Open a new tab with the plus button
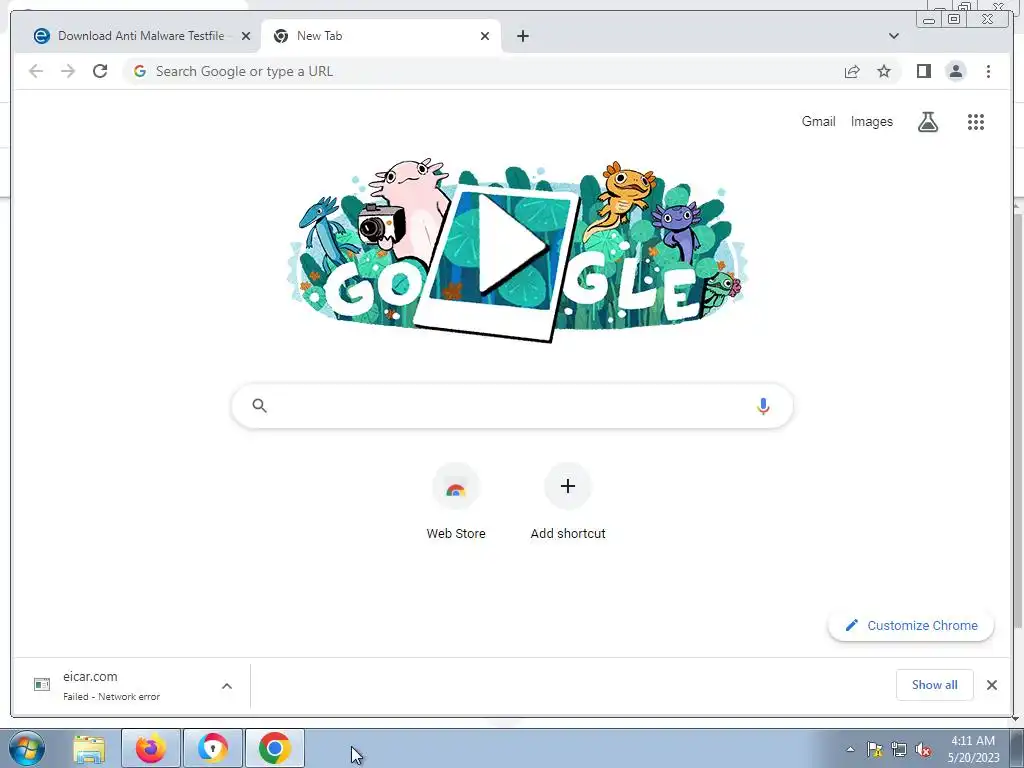1024x768 pixels. pyautogui.click(x=522, y=36)
